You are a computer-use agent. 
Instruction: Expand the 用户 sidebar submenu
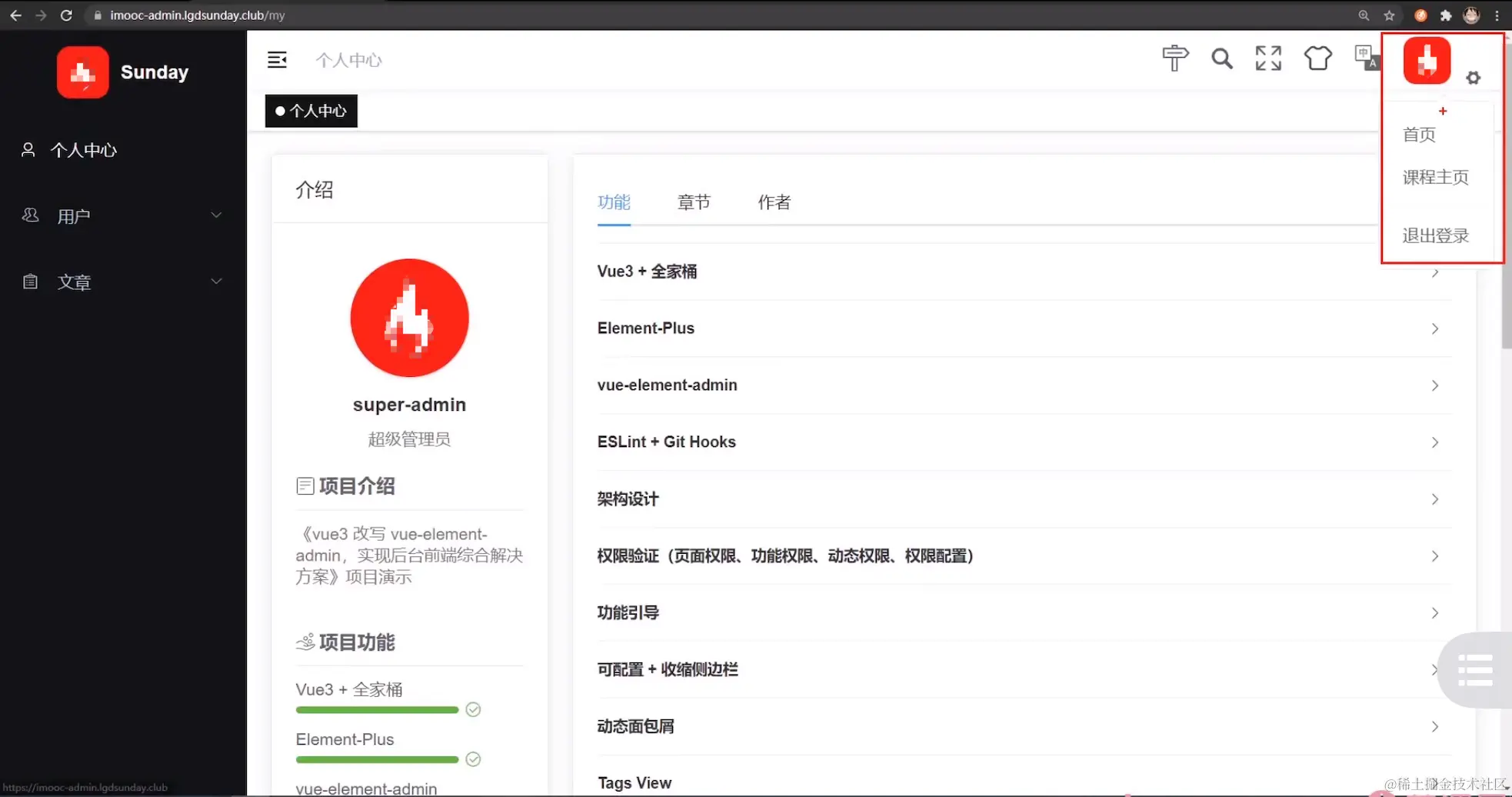click(216, 215)
